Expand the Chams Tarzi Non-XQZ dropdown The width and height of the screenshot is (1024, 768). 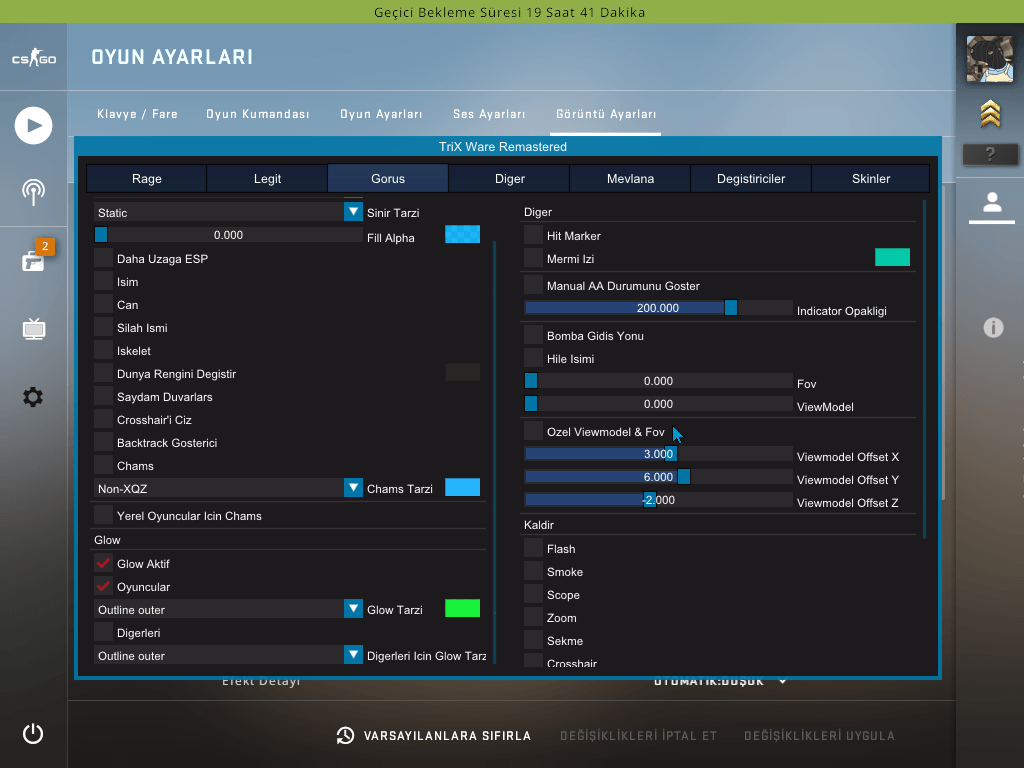click(x=229, y=488)
